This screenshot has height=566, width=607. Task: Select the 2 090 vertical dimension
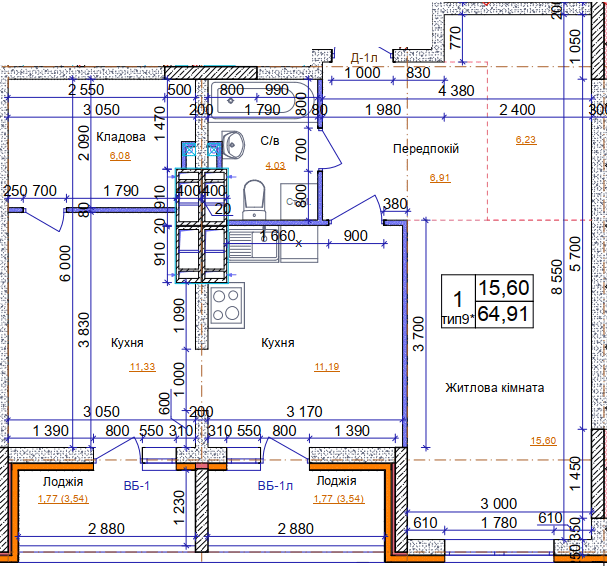click(84, 142)
